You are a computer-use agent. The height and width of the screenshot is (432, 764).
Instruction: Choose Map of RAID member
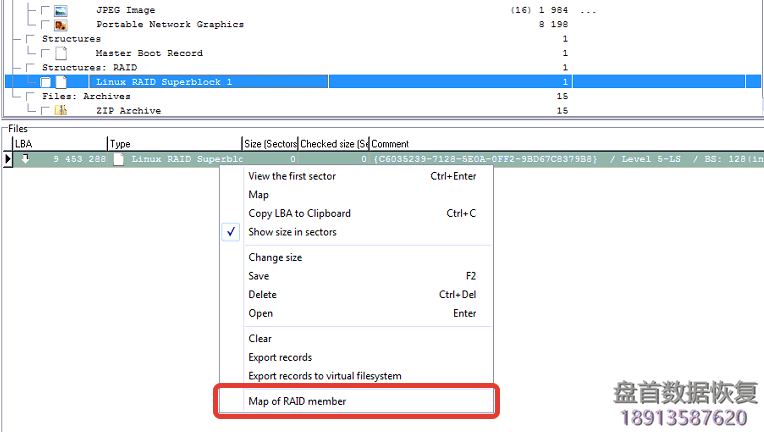point(297,402)
